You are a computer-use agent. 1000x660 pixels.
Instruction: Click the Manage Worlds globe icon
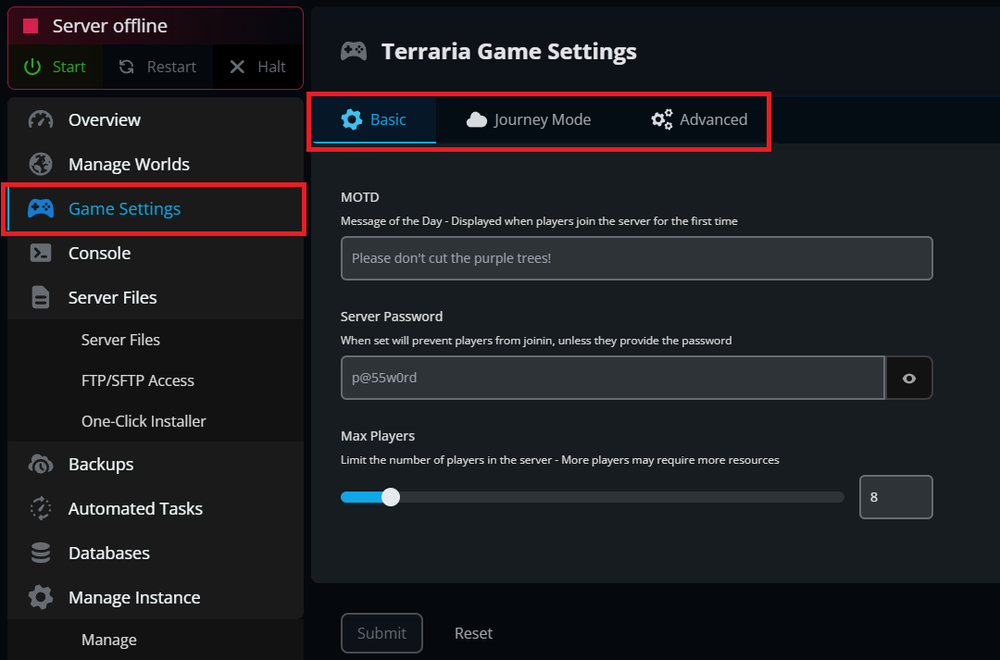pyautogui.click(x=40, y=164)
